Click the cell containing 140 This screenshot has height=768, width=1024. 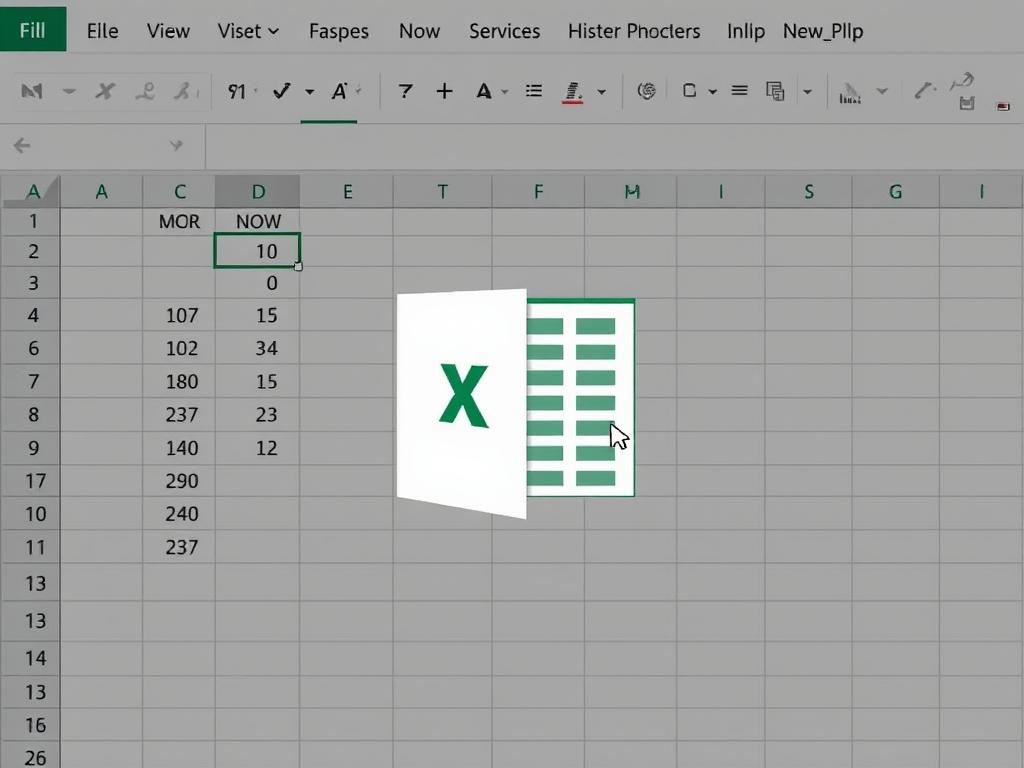[x=179, y=448]
